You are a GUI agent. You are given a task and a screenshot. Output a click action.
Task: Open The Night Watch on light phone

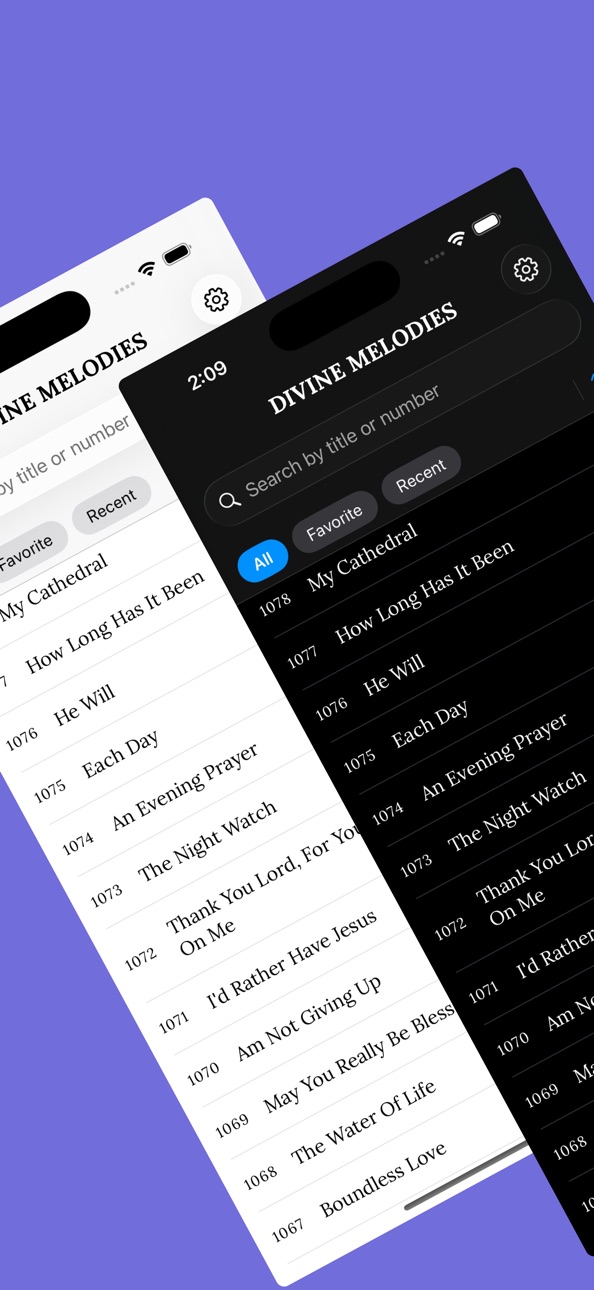[208, 841]
